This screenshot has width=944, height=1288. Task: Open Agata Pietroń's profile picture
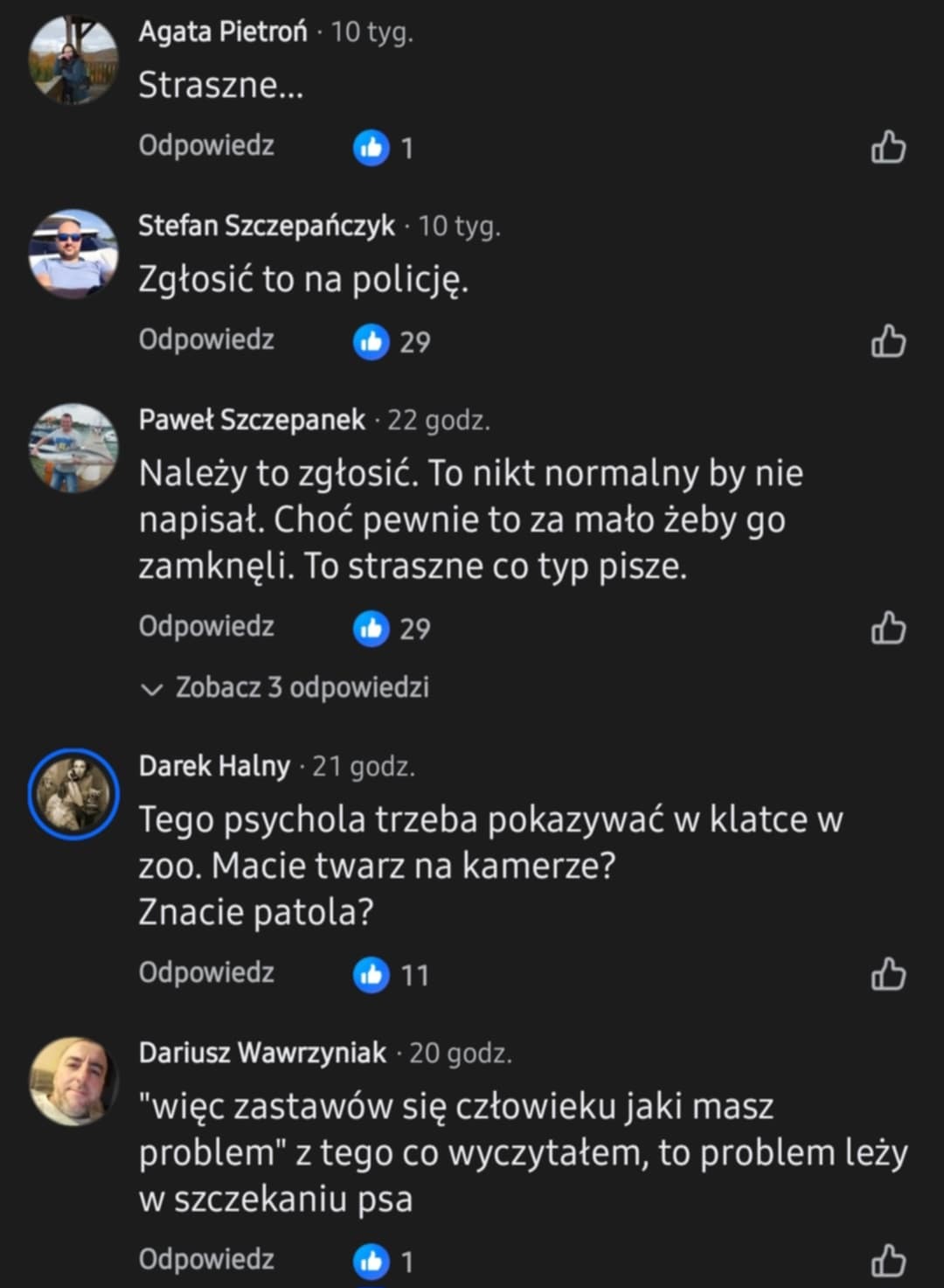click(x=73, y=61)
